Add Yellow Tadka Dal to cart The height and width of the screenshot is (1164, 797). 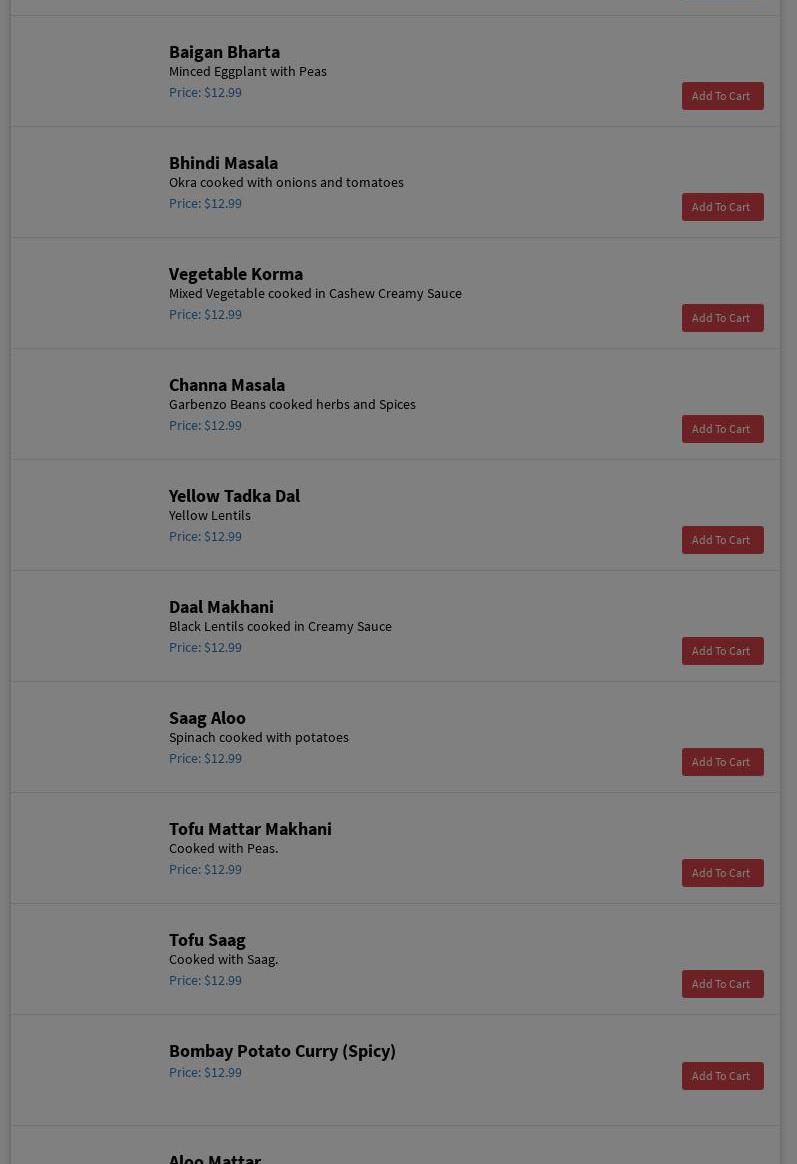click(x=722, y=540)
